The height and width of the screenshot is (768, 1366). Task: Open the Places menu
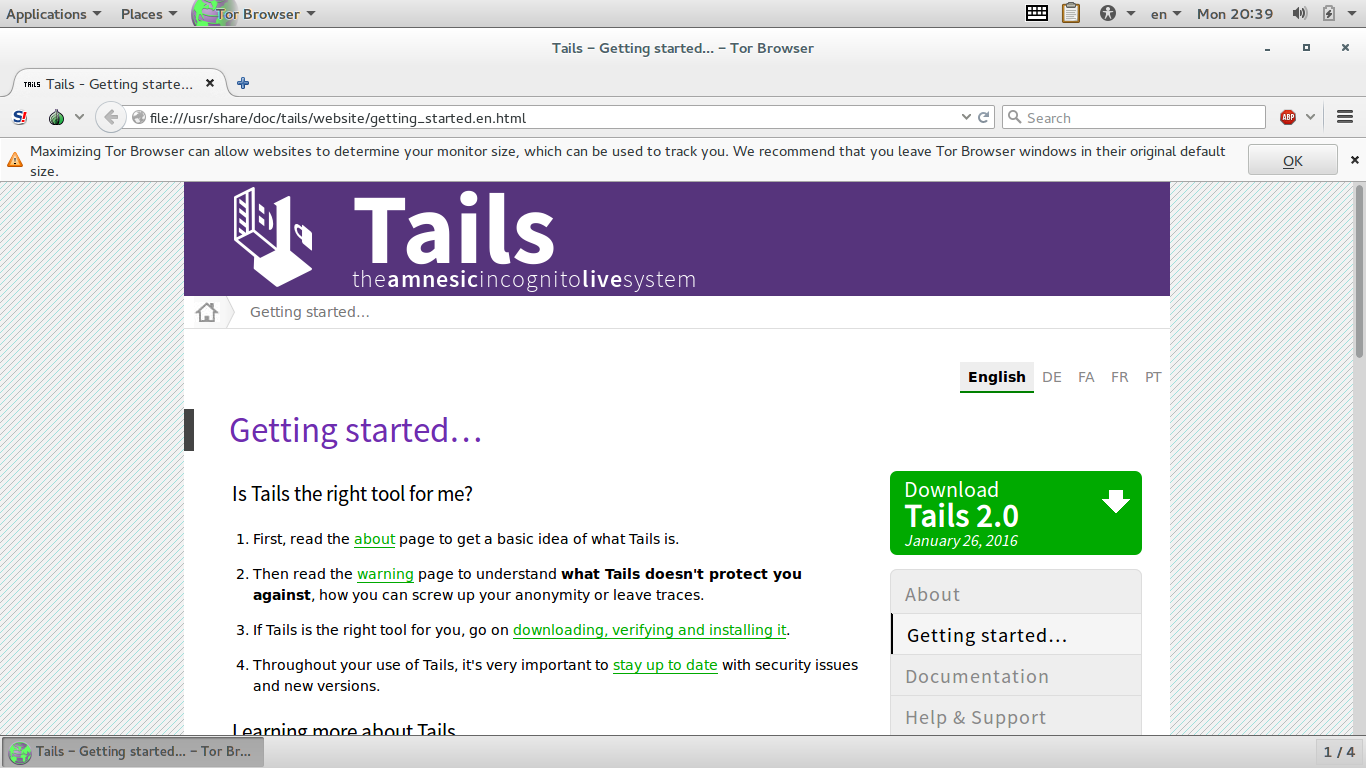149,14
